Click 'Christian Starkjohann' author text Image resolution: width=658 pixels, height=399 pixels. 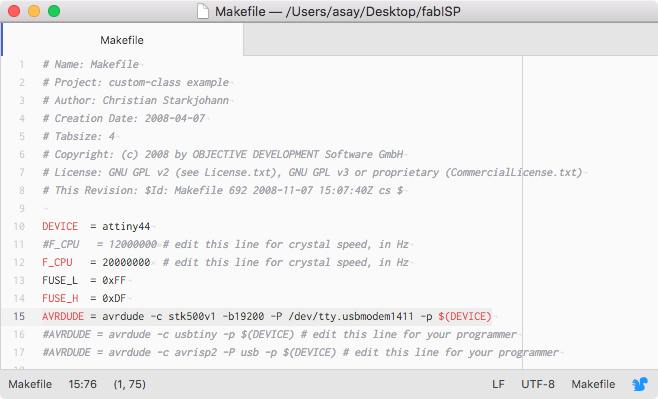point(165,101)
